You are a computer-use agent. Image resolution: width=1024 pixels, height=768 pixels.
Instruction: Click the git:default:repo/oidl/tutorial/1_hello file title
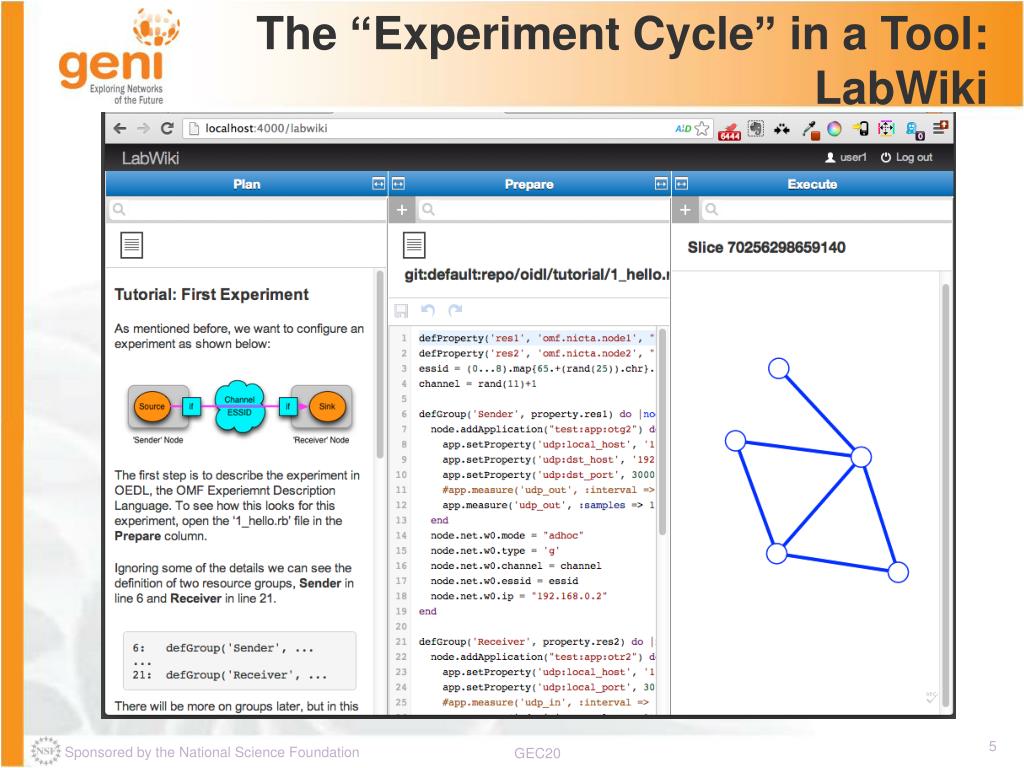coord(537,275)
